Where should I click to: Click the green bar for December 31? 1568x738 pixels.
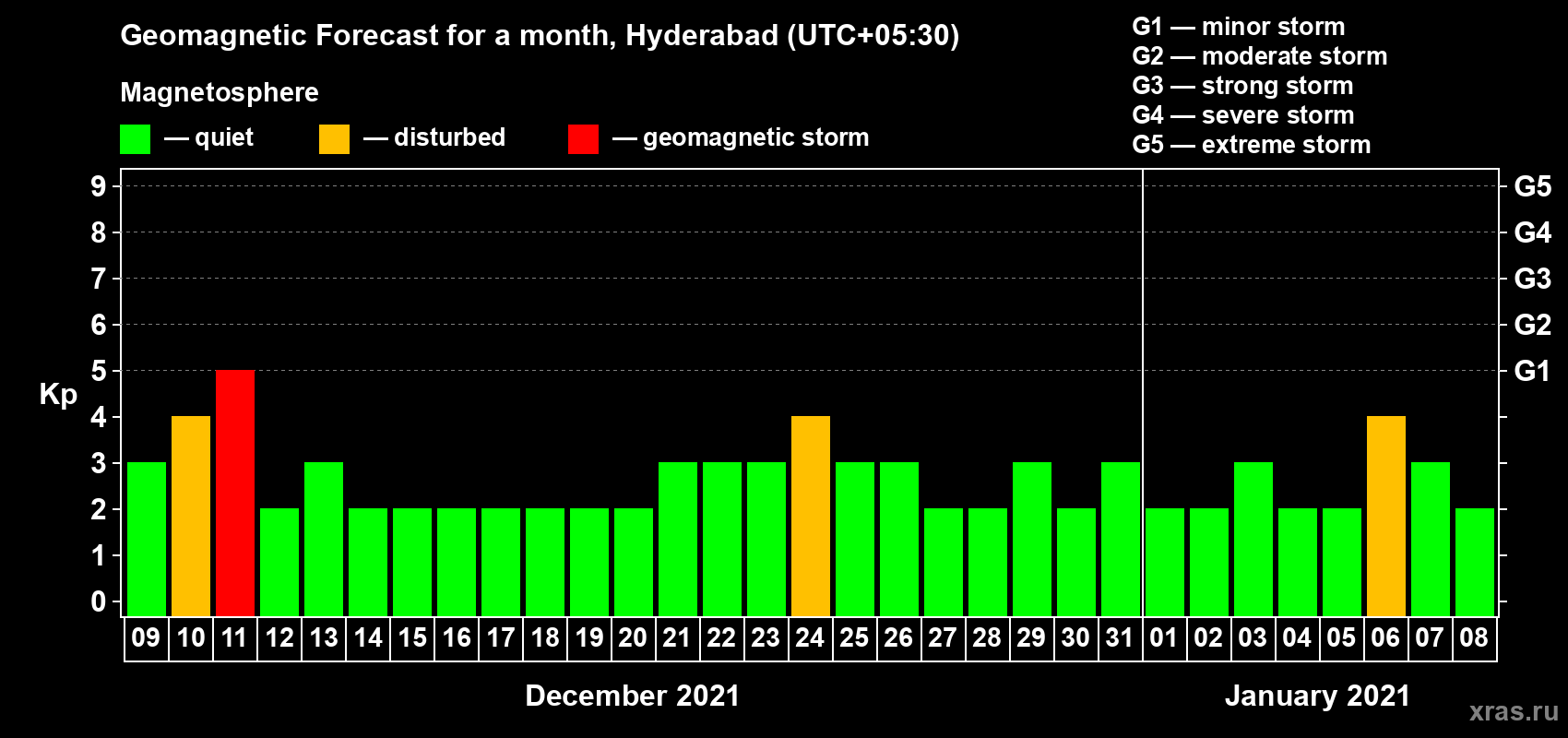click(x=1121, y=540)
